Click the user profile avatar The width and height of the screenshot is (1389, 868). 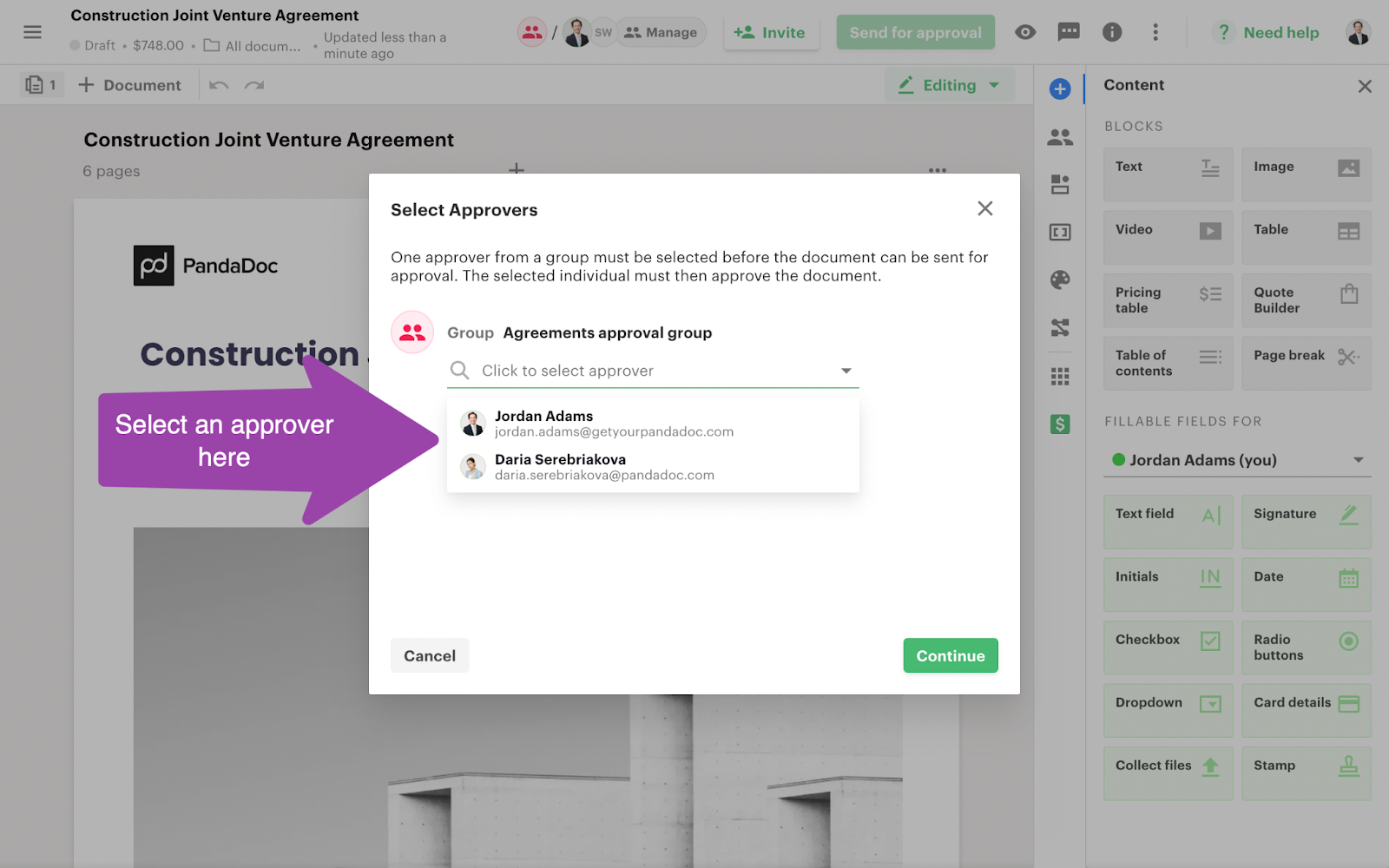click(x=1359, y=32)
